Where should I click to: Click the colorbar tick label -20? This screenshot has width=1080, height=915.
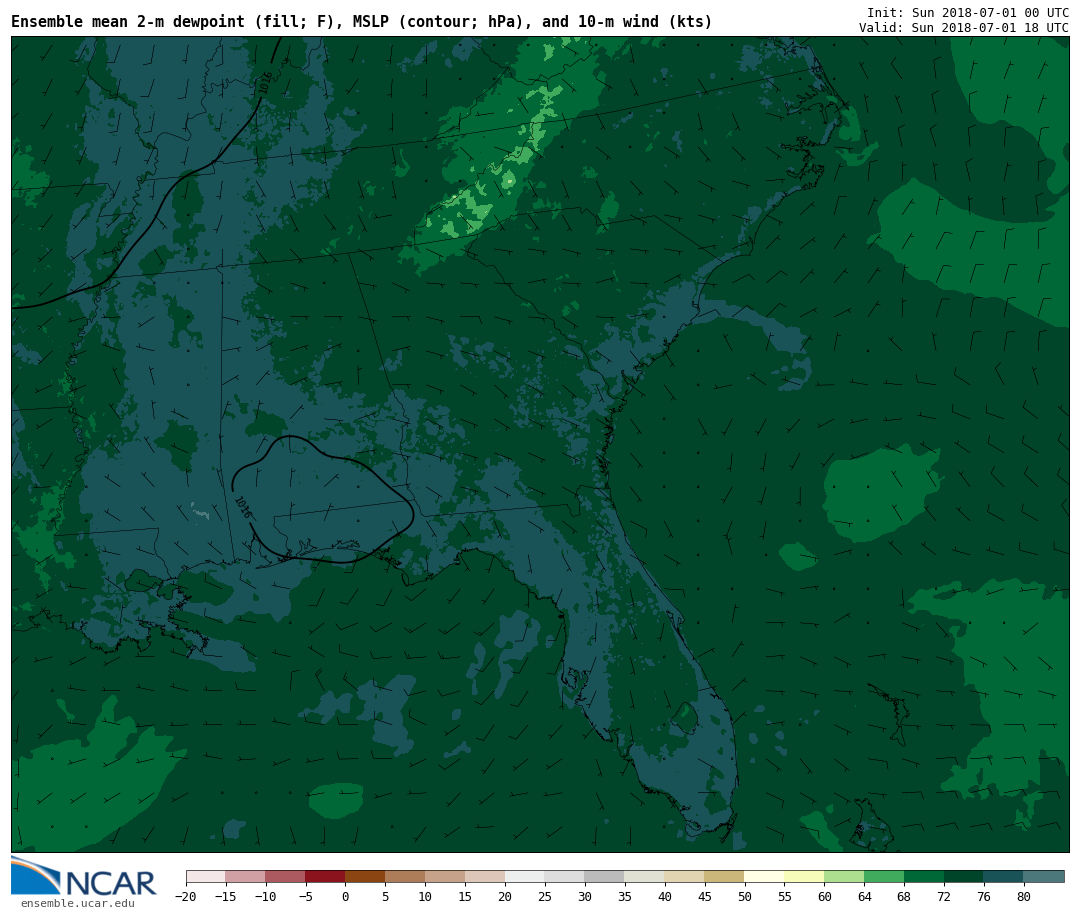point(186,897)
